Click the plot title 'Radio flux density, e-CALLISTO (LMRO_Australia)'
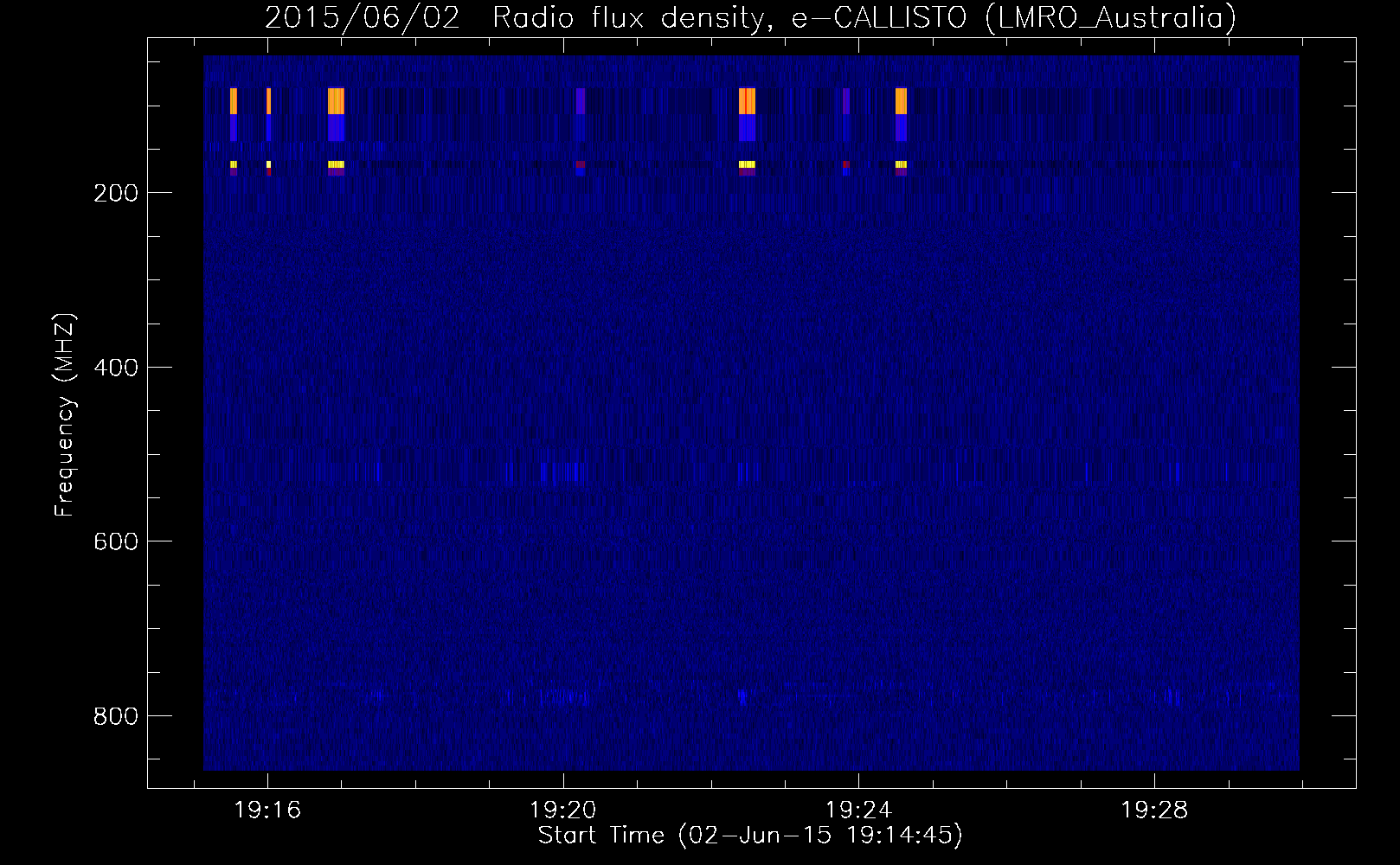This screenshot has width=1400, height=865. click(864, 17)
